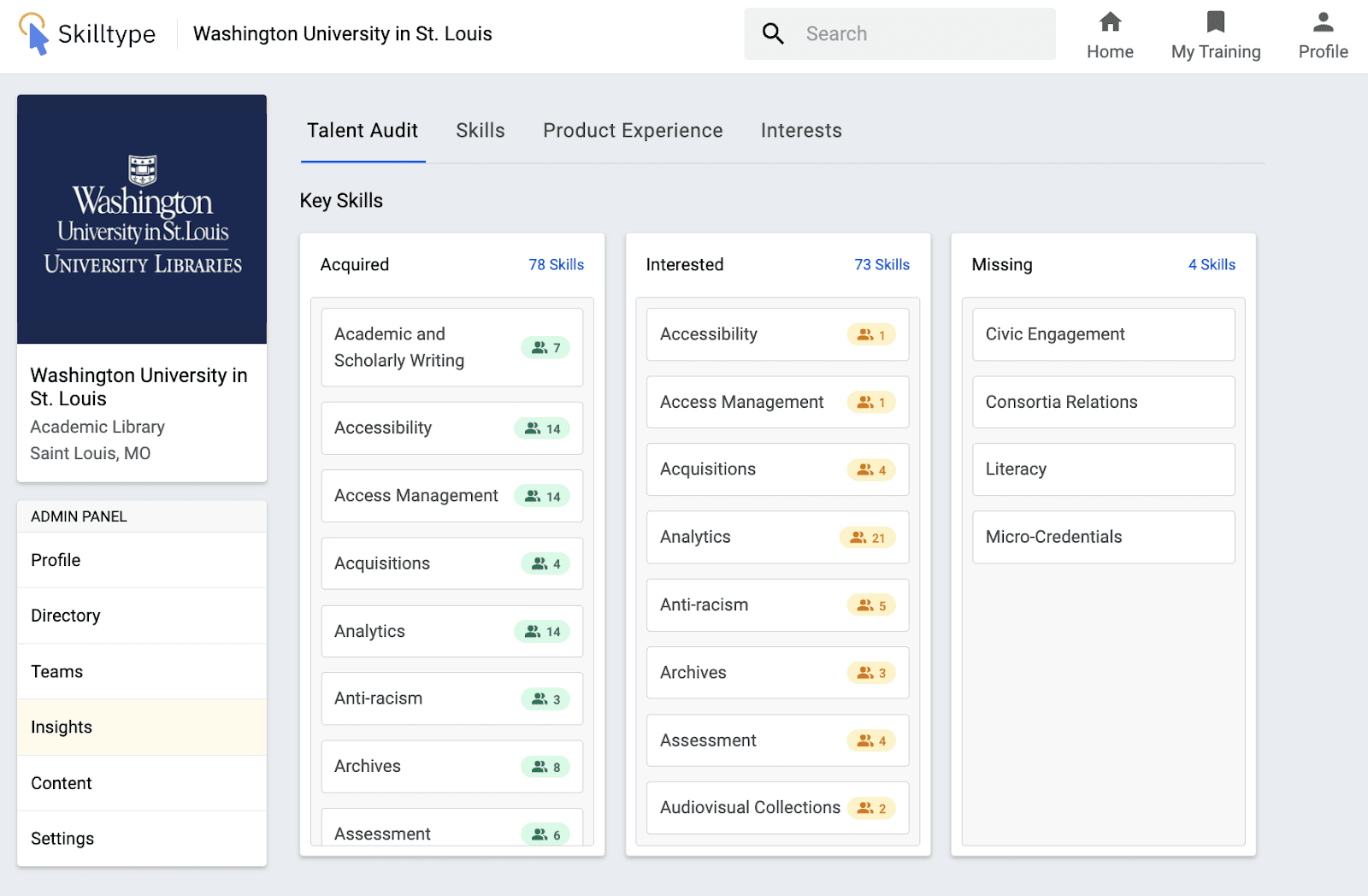Select Teams in the admin panel
This screenshot has width=1368, height=896.
[x=57, y=672]
